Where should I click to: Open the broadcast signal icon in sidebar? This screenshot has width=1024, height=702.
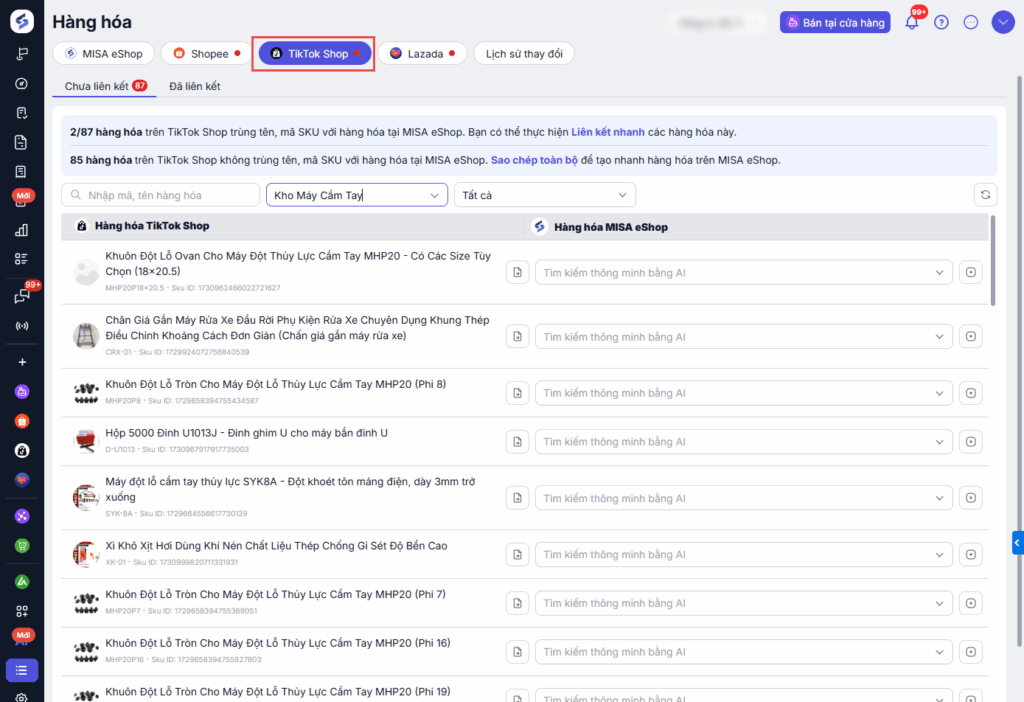tap(22, 326)
